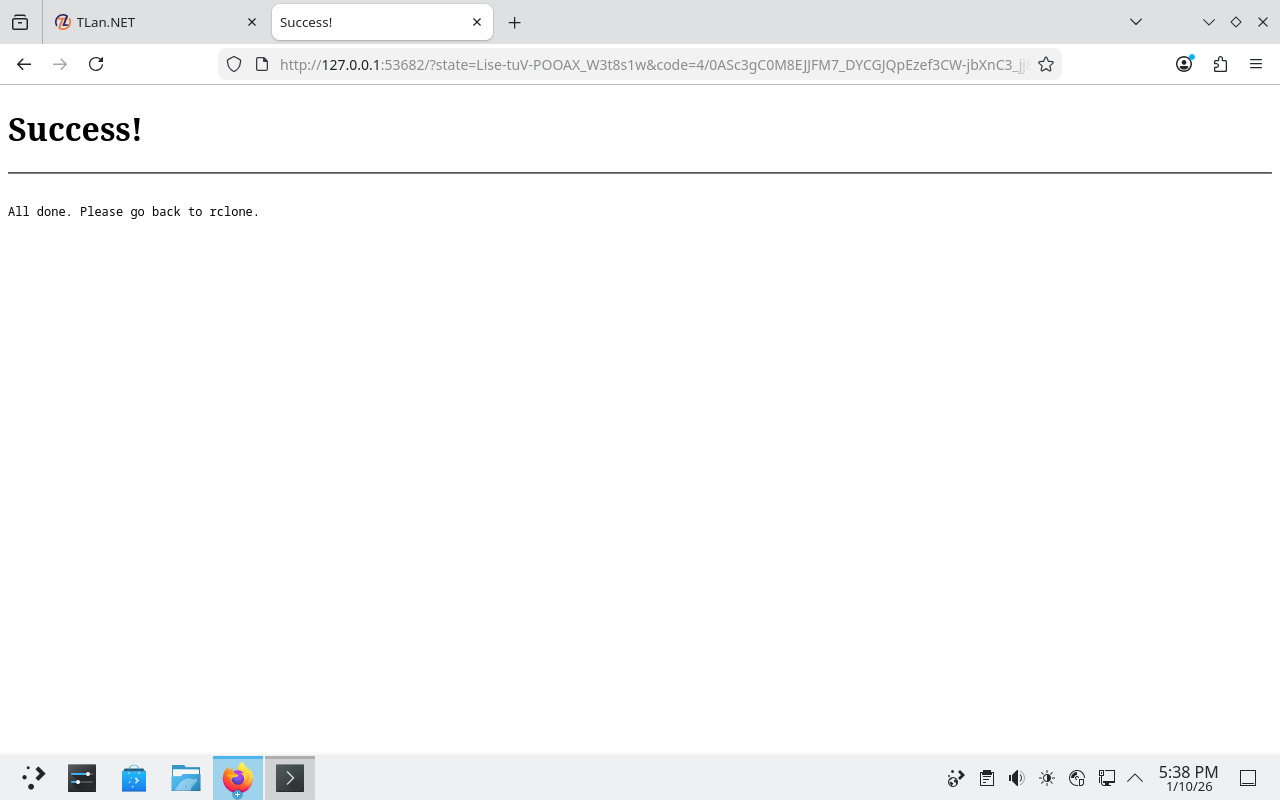Open the tracking protection shield
Viewport: 1280px width, 800px height.
pos(234,64)
